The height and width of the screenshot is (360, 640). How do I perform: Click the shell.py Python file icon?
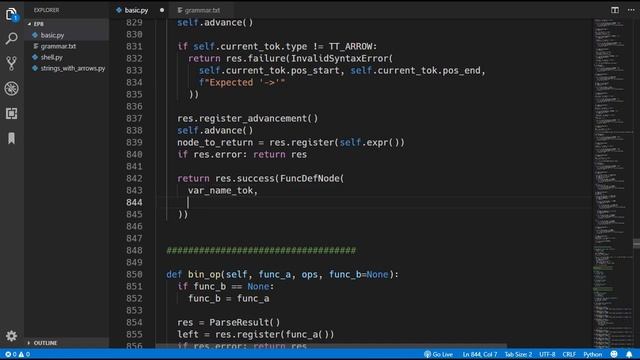point(35,57)
